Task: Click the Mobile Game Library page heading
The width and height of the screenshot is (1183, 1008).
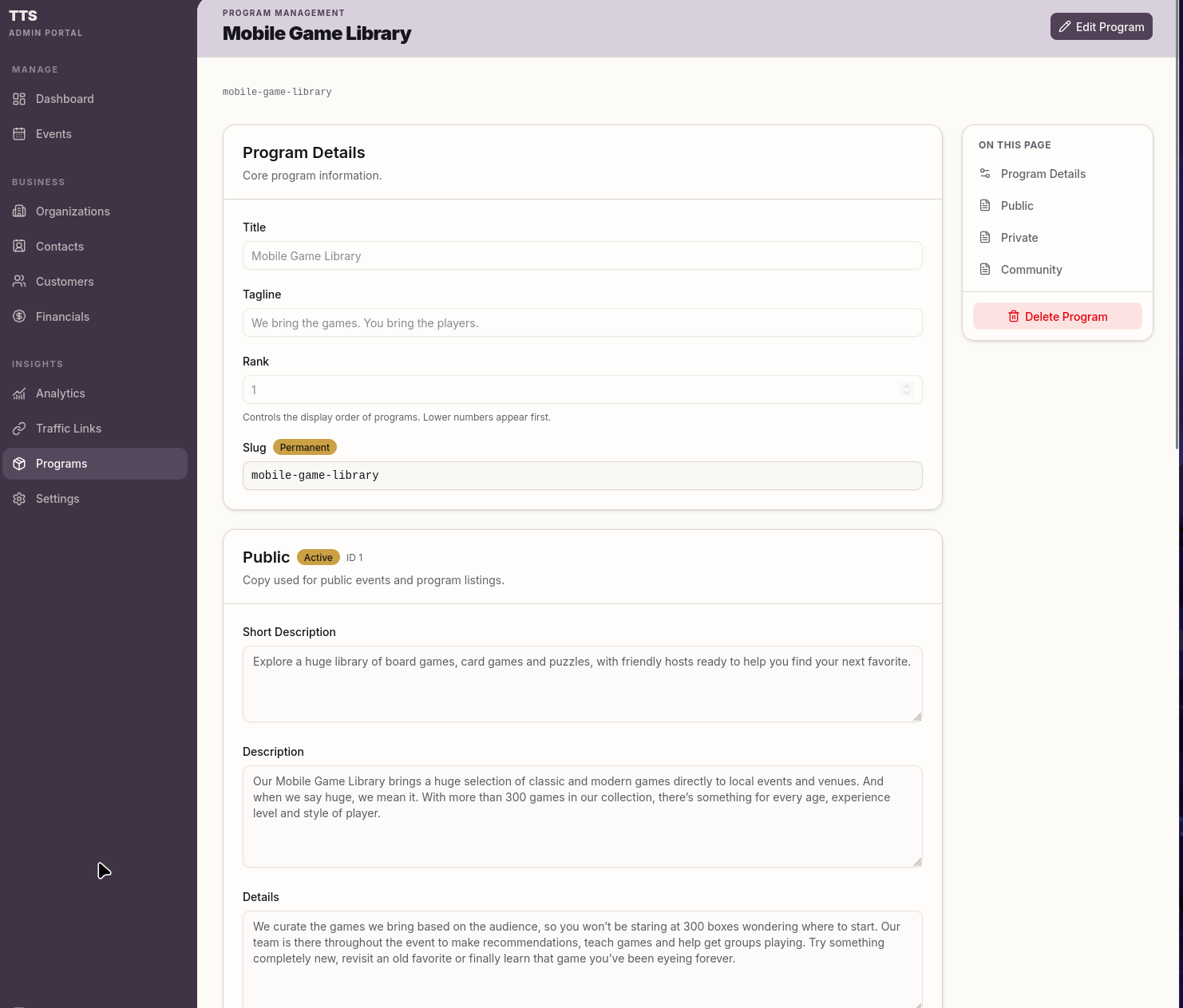Action: point(317,34)
